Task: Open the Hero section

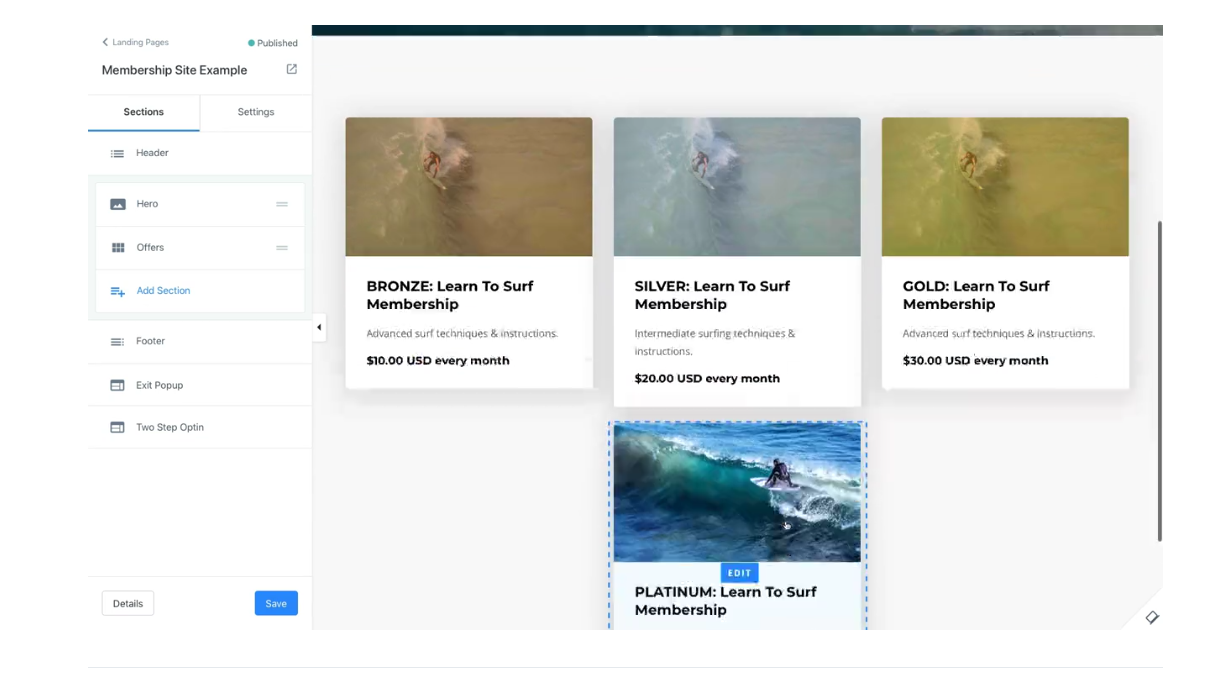Action: [x=200, y=204]
